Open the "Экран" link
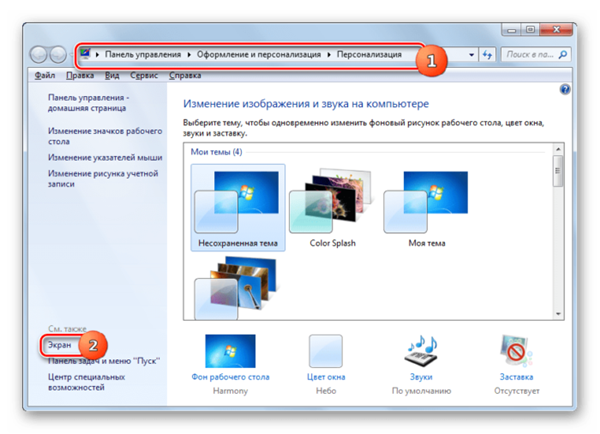This screenshot has height=434, width=600. tap(59, 345)
